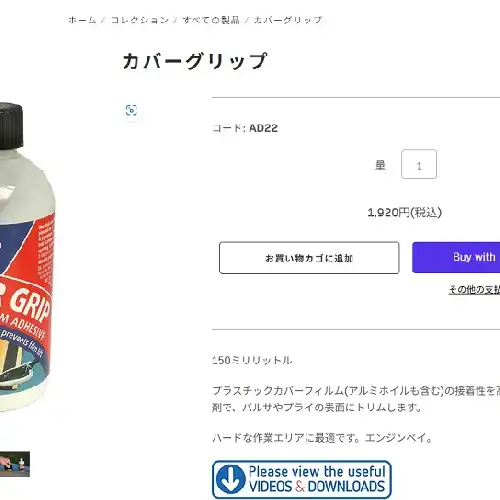Focus the 量 quantity input field

419,164
